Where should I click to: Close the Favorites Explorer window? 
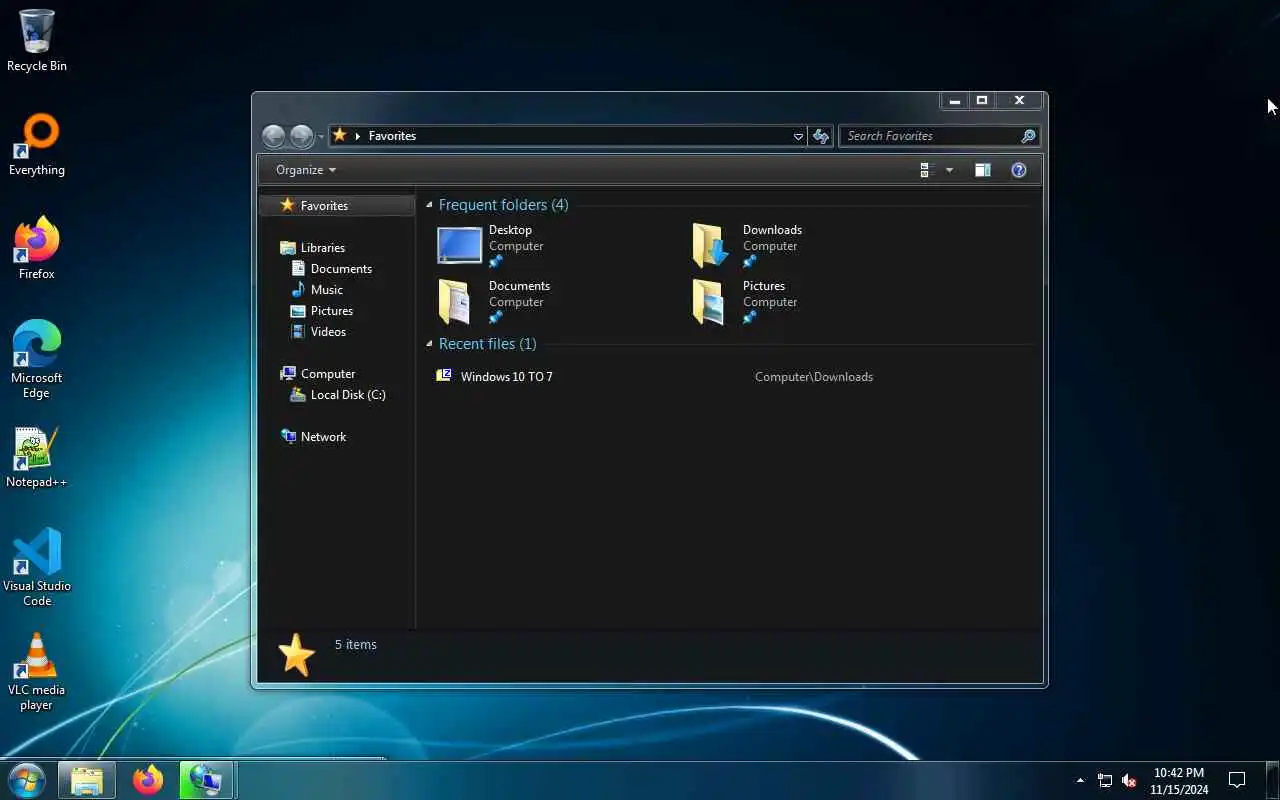coord(1019,100)
